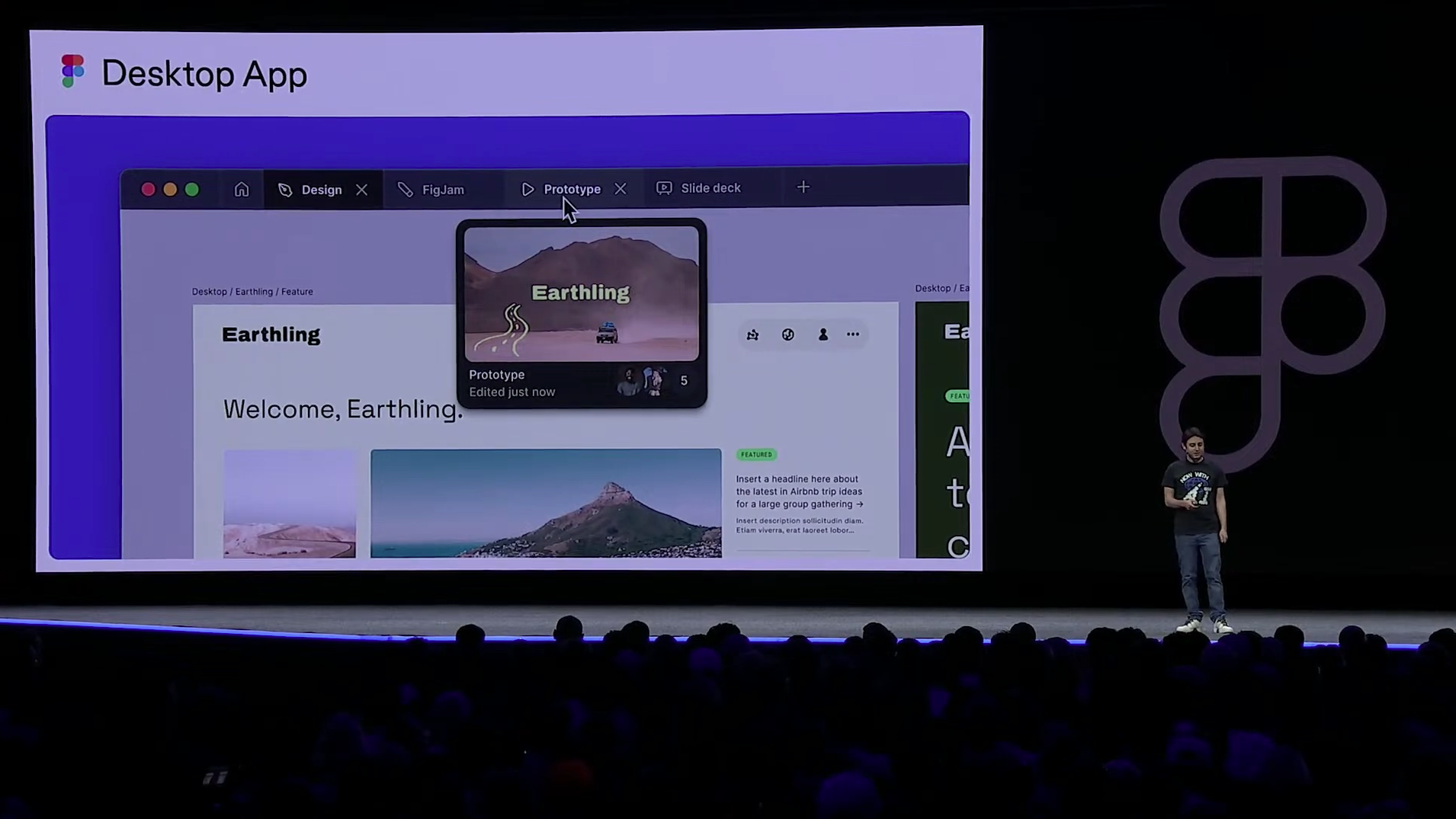
Task: Select the Desktop / Earthling / Feature frame label
Action: coord(252,292)
